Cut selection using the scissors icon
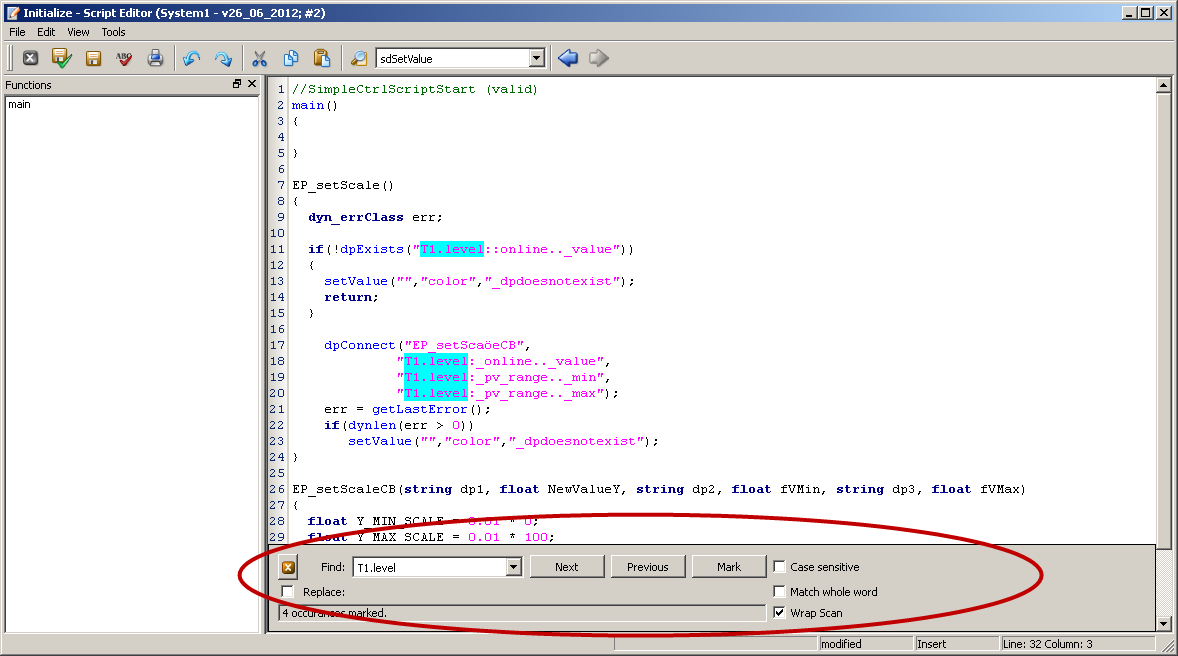Screen dimensions: 1178x656 tap(260, 58)
